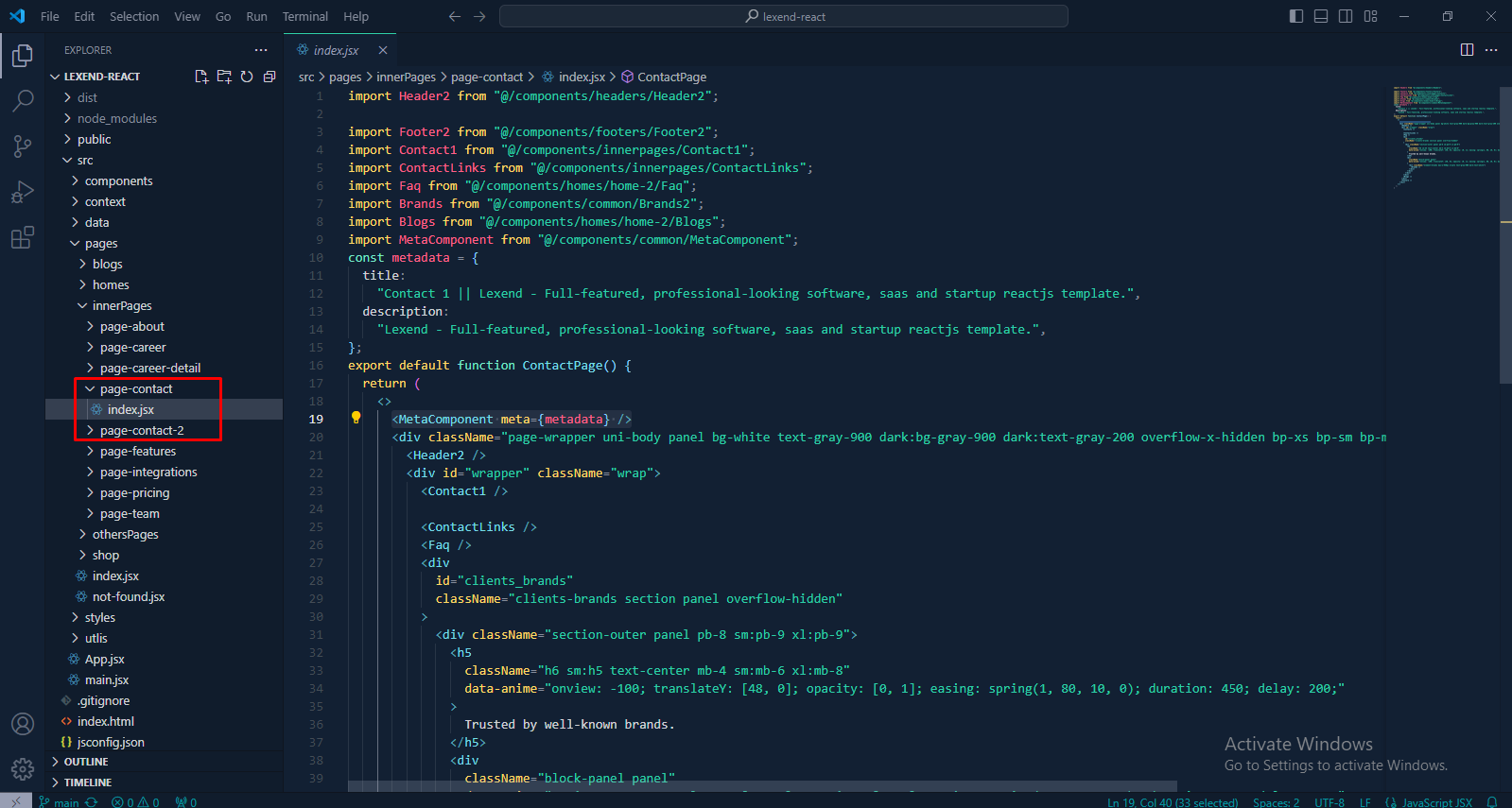Open the Extensions view
The width and height of the screenshot is (1512, 808).
pyautogui.click(x=23, y=237)
